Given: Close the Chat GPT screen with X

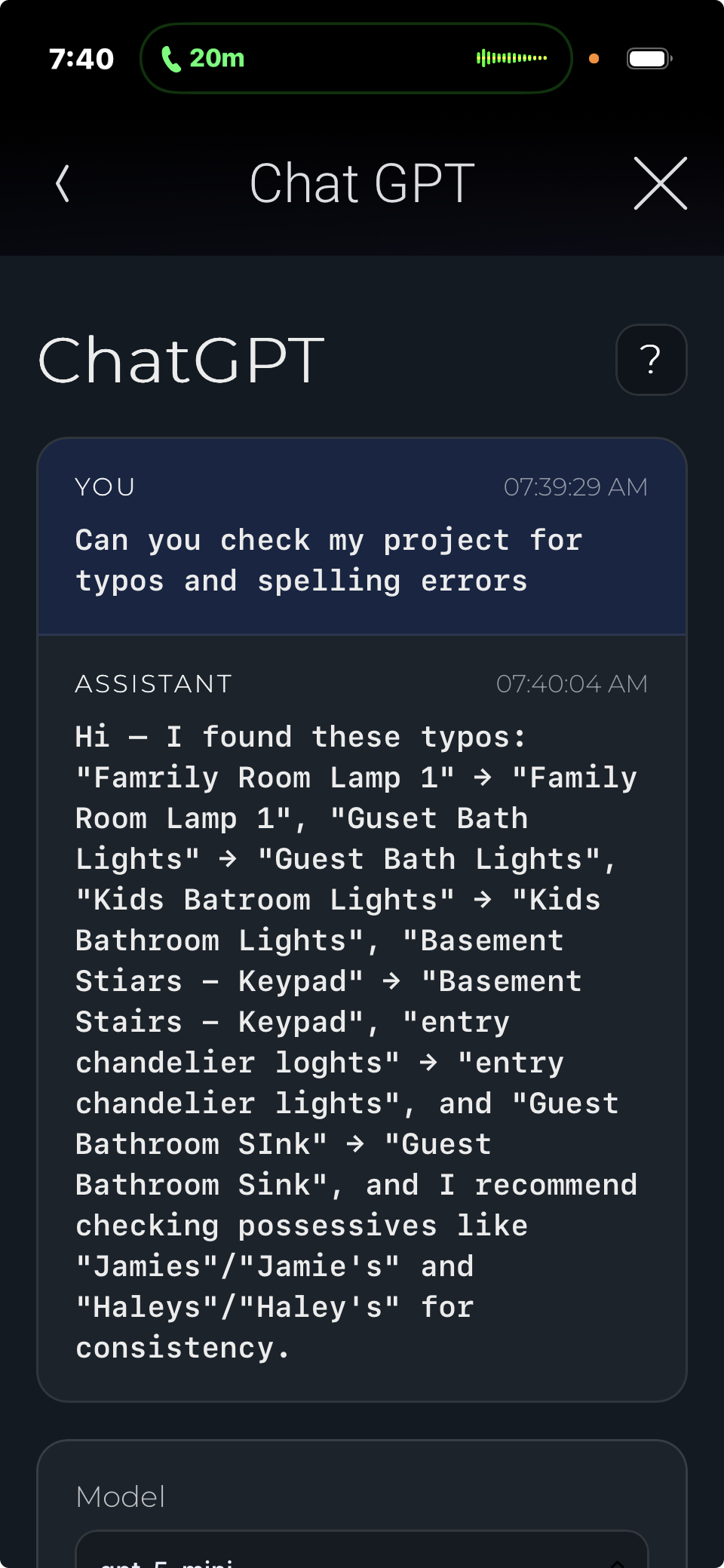Looking at the screenshot, I should click(660, 183).
